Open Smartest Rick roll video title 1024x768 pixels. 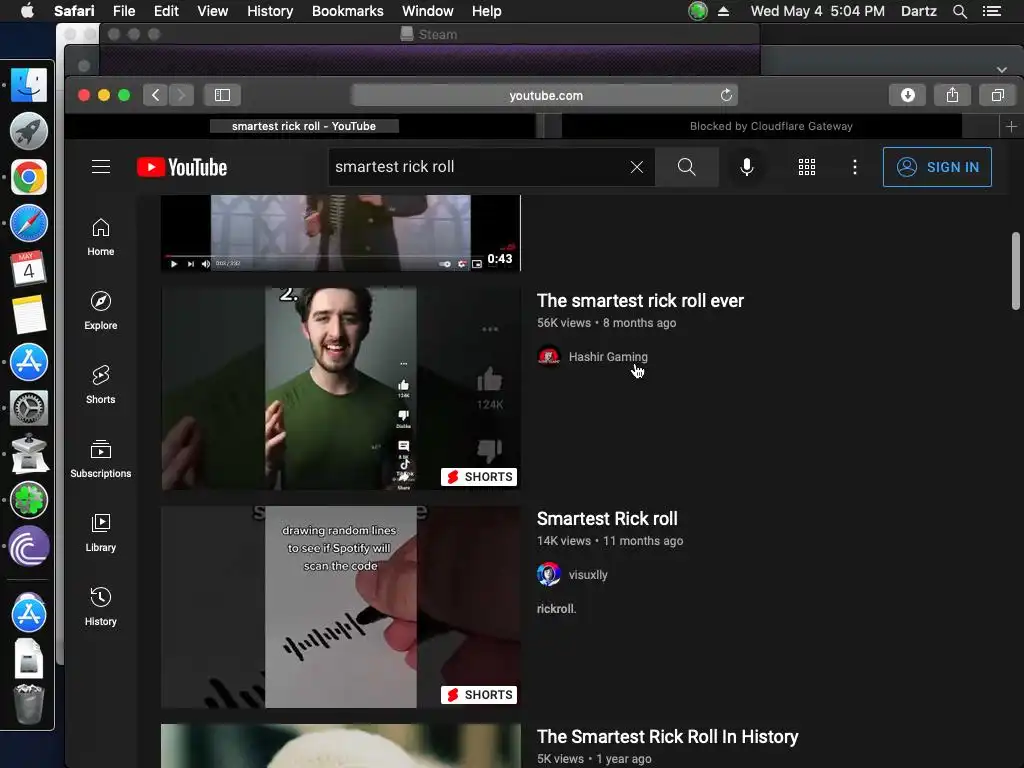point(607,519)
